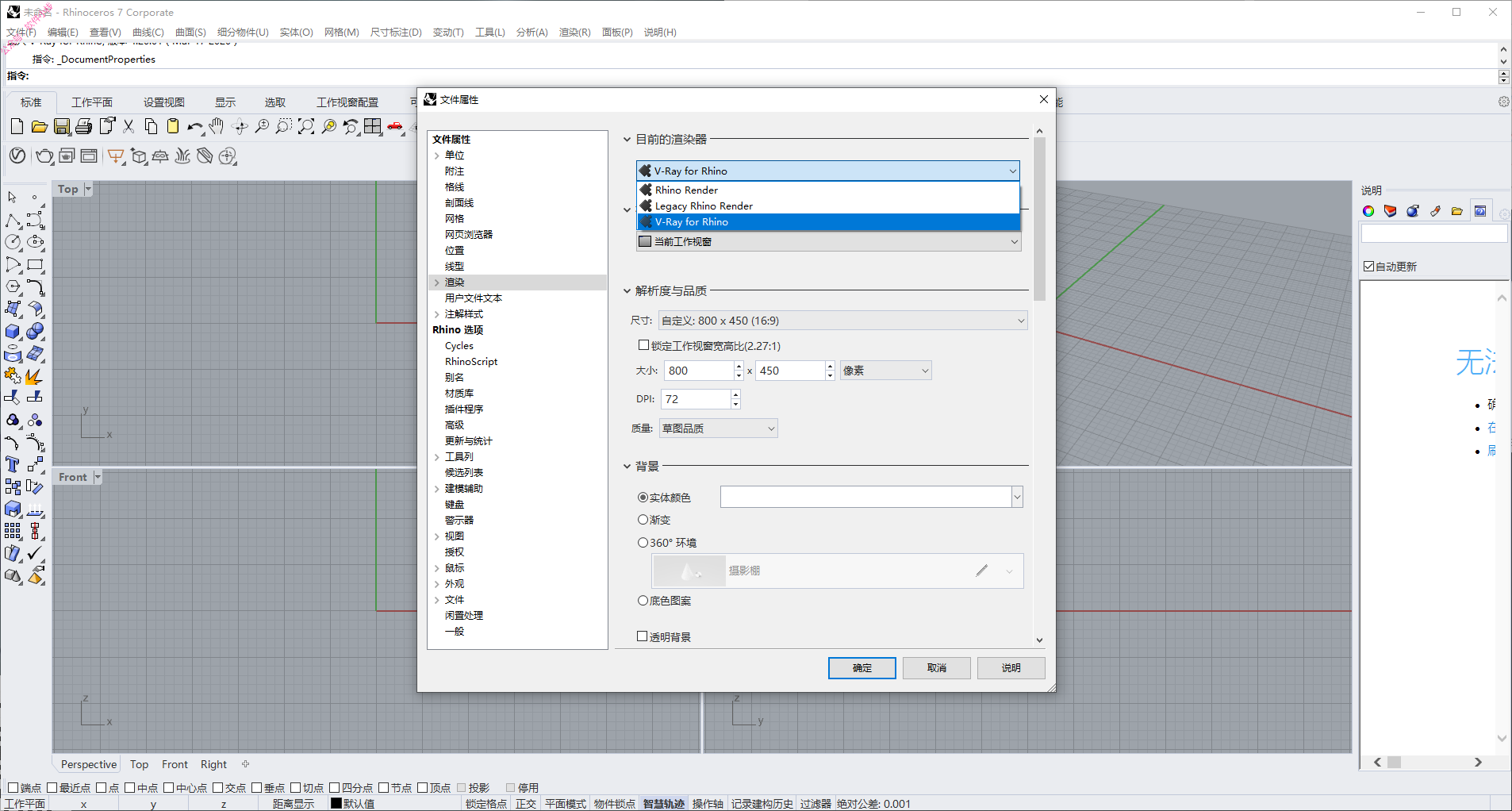Click the V-Ray teapot render icon
Screen dimensions: 1512x811
[x=44, y=156]
